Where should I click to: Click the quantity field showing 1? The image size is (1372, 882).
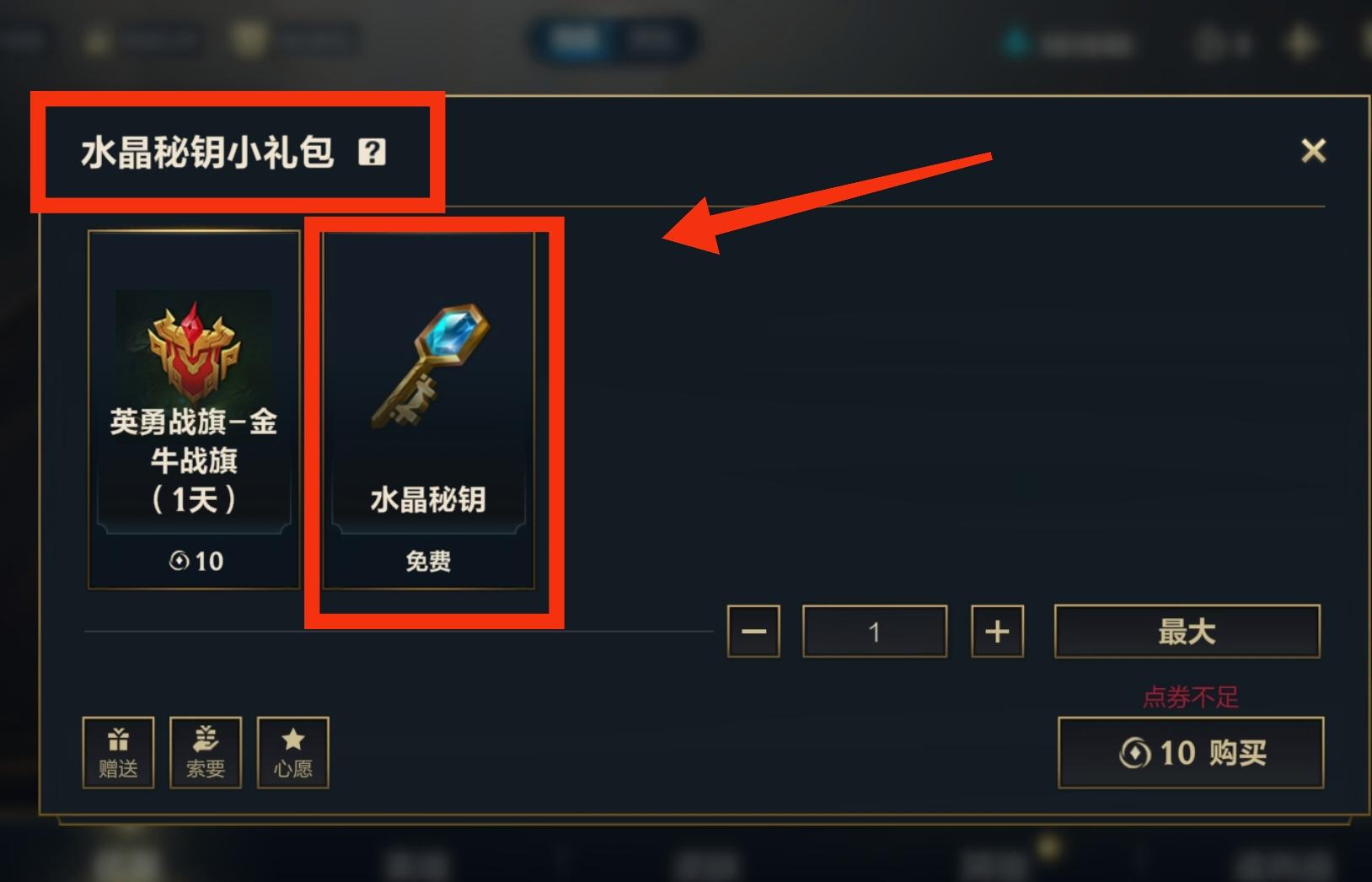(x=875, y=631)
